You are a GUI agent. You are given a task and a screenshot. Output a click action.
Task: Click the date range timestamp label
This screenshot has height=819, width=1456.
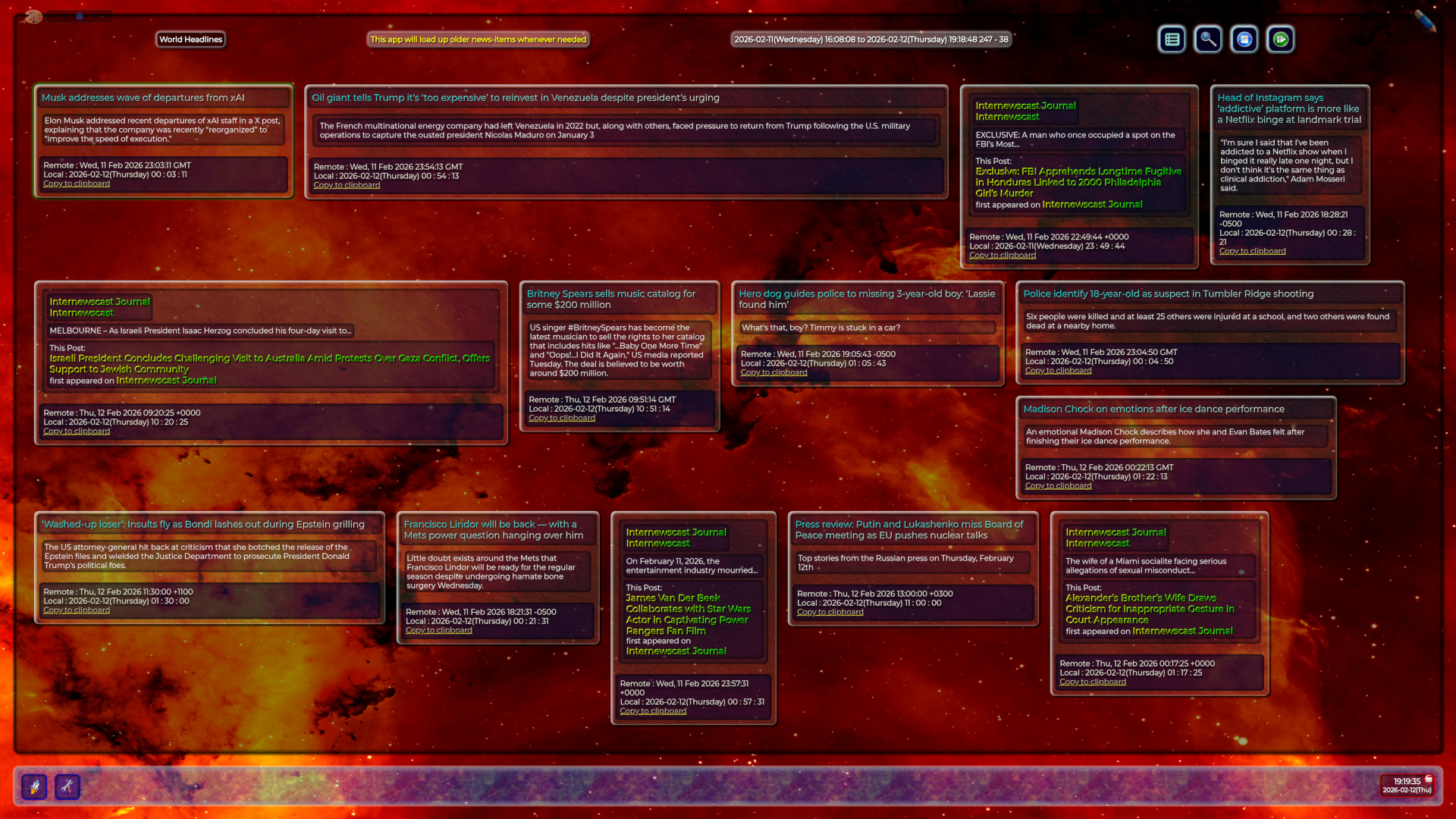click(x=871, y=39)
